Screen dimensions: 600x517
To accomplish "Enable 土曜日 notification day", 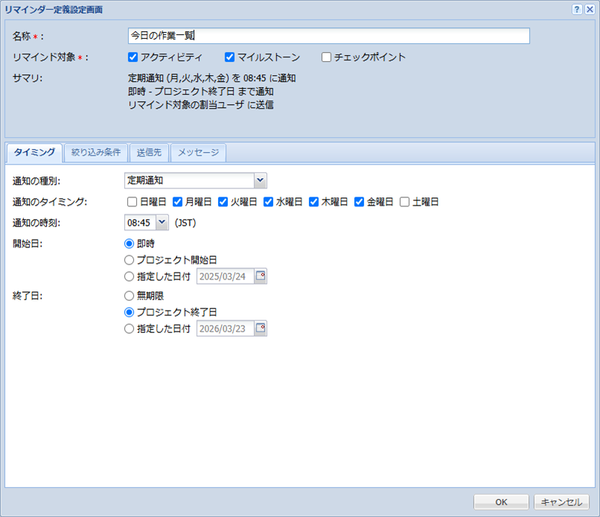I will click(x=405, y=201).
